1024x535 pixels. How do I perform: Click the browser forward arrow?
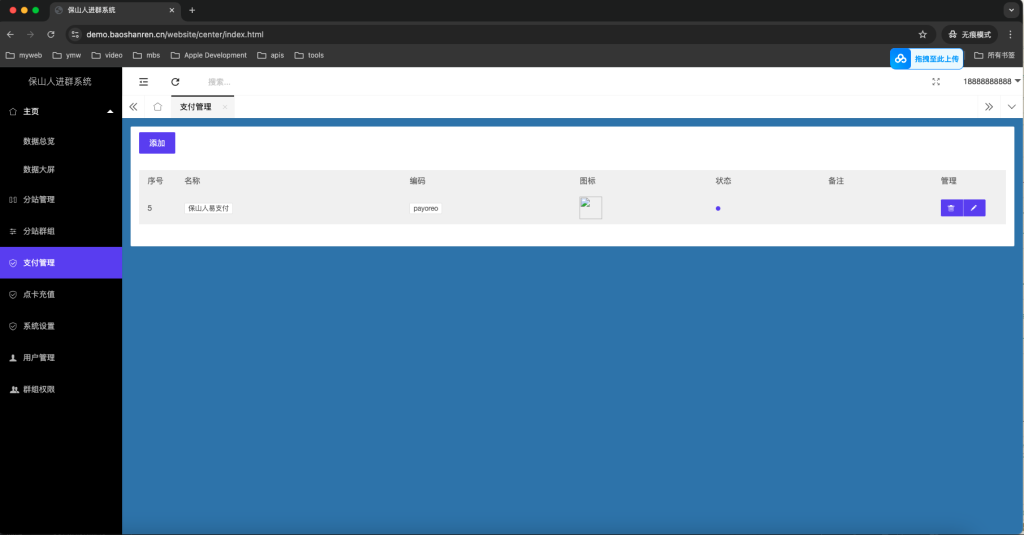(30, 34)
